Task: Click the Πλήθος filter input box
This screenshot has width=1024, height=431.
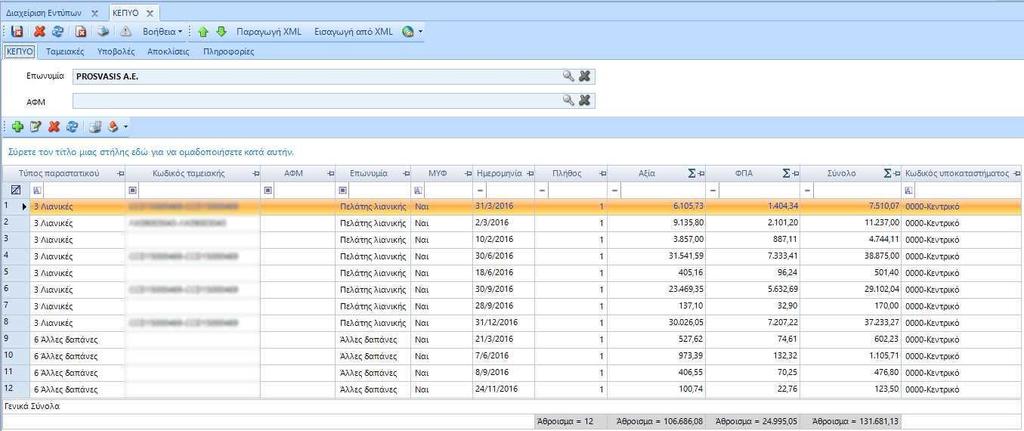Action: [578, 189]
